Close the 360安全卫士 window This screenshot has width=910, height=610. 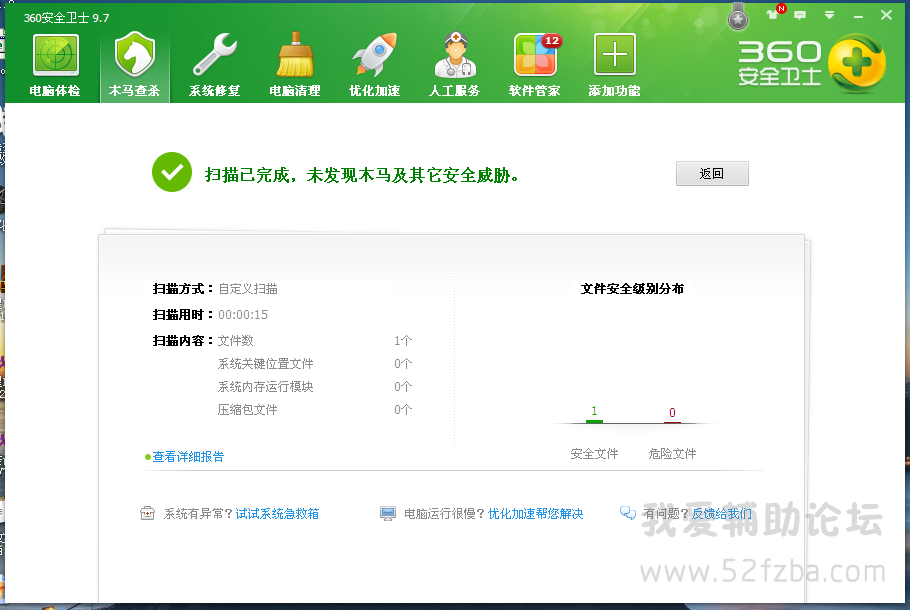[x=886, y=15]
